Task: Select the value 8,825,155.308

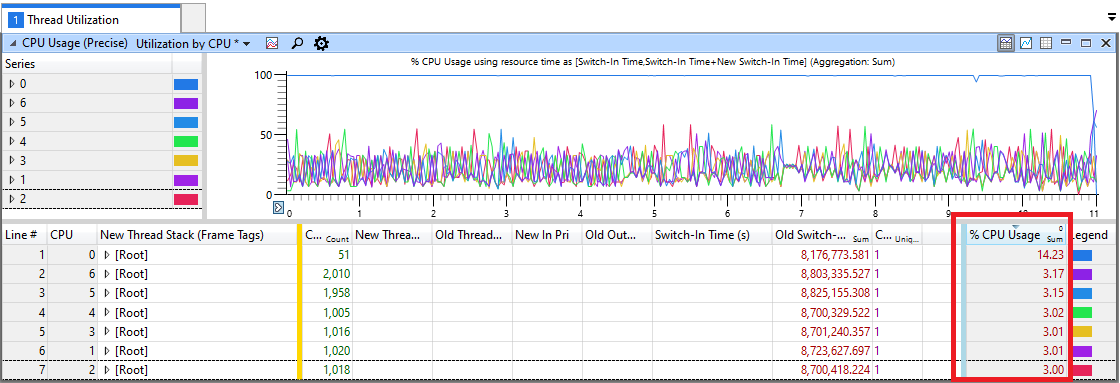Action: point(822,293)
